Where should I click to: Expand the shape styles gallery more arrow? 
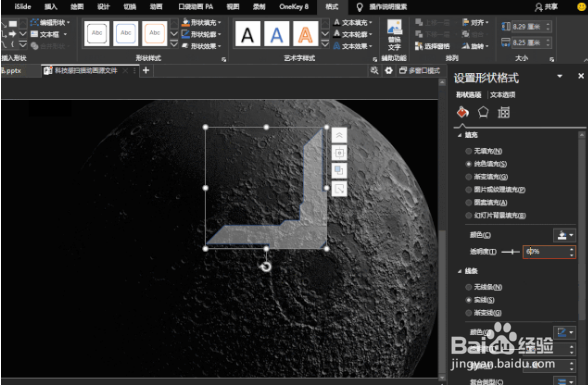click(x=174, y=44)
